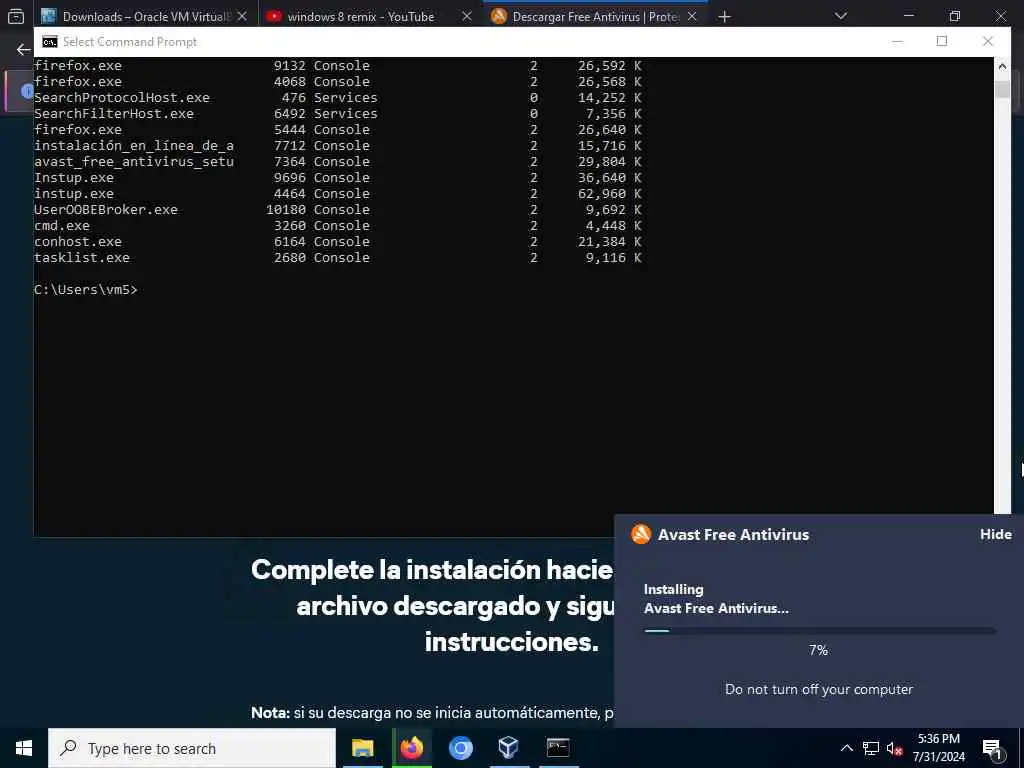Click the 'instalación_en_línea_de_a' process line
1024x768 pixels.
coord(338,146)
